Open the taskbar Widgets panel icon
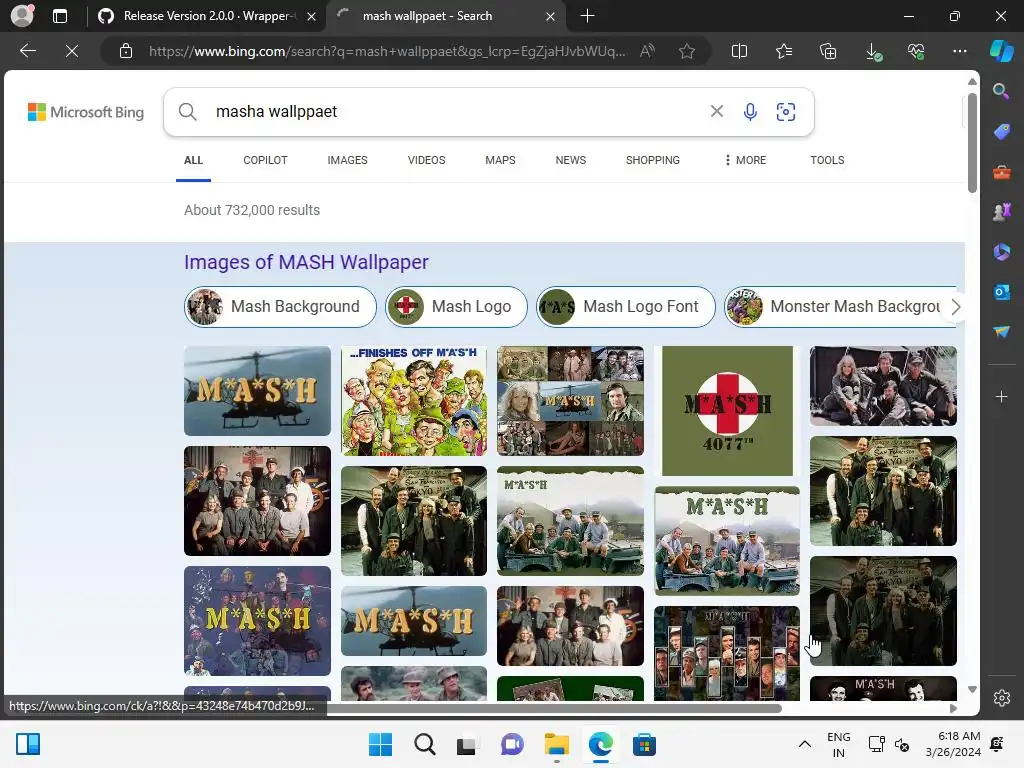This screenshot has height=768, width=1024. click(27, 744)
